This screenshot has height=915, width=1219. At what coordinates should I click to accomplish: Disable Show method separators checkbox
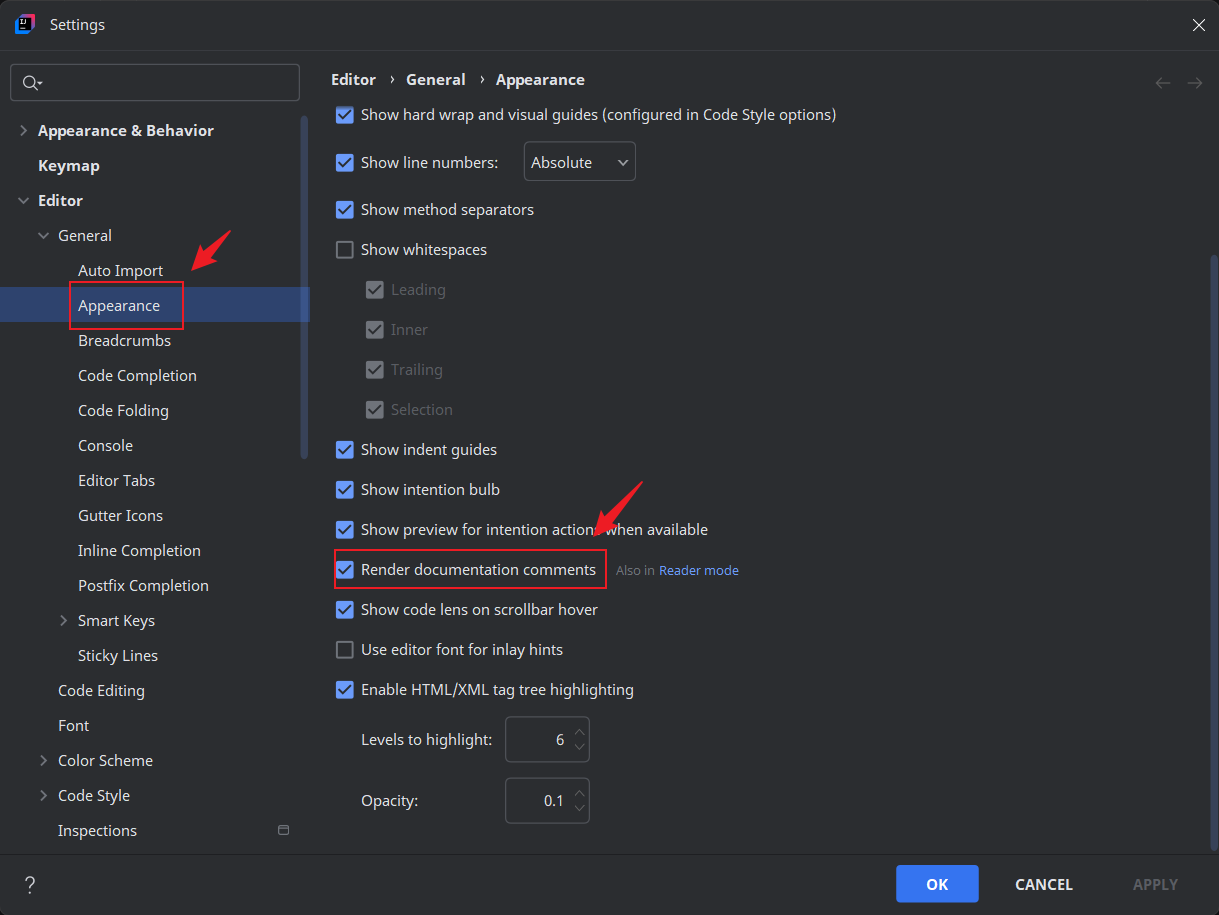pyautogui.click(x=345, y=210)
